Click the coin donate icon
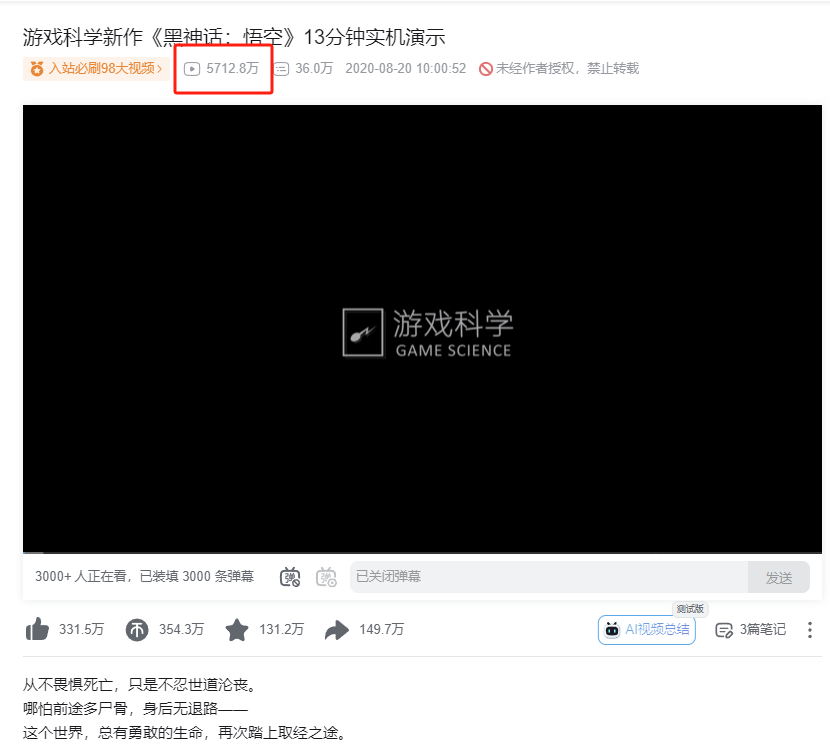This screenshot has height=755, width=830. [137, 630]
